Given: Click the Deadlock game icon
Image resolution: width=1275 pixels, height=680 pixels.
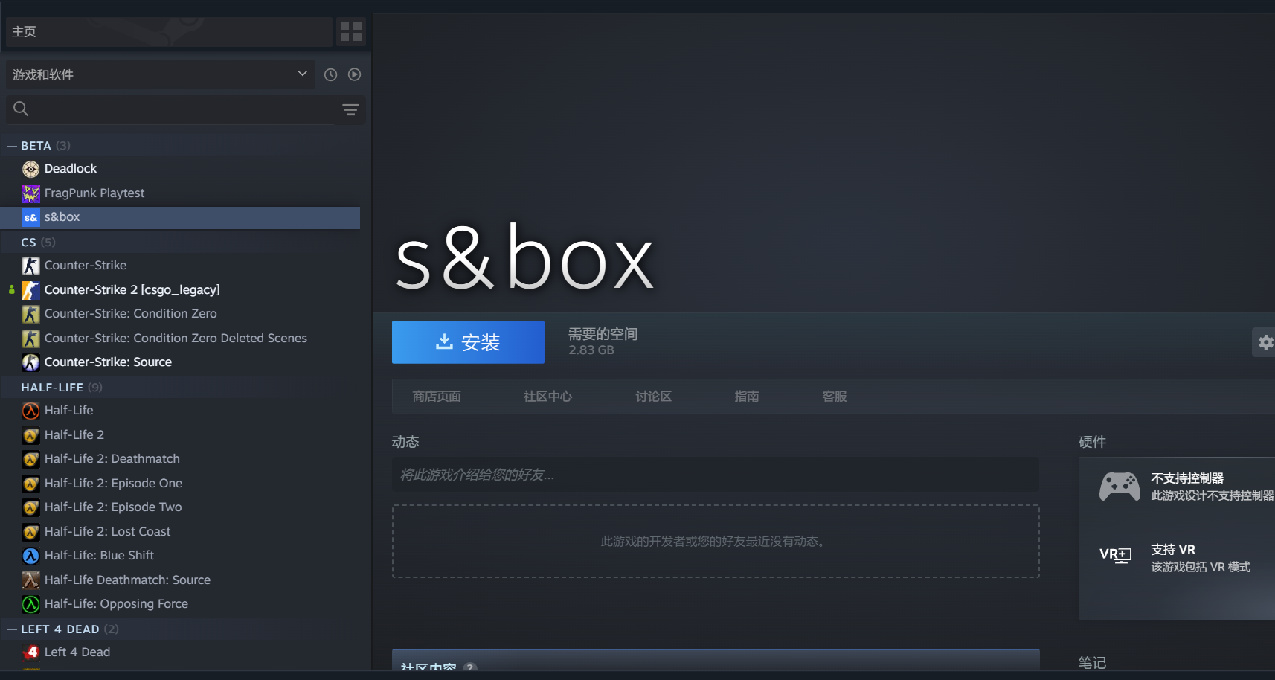Looking at the screenshot, I should point(31,169).
